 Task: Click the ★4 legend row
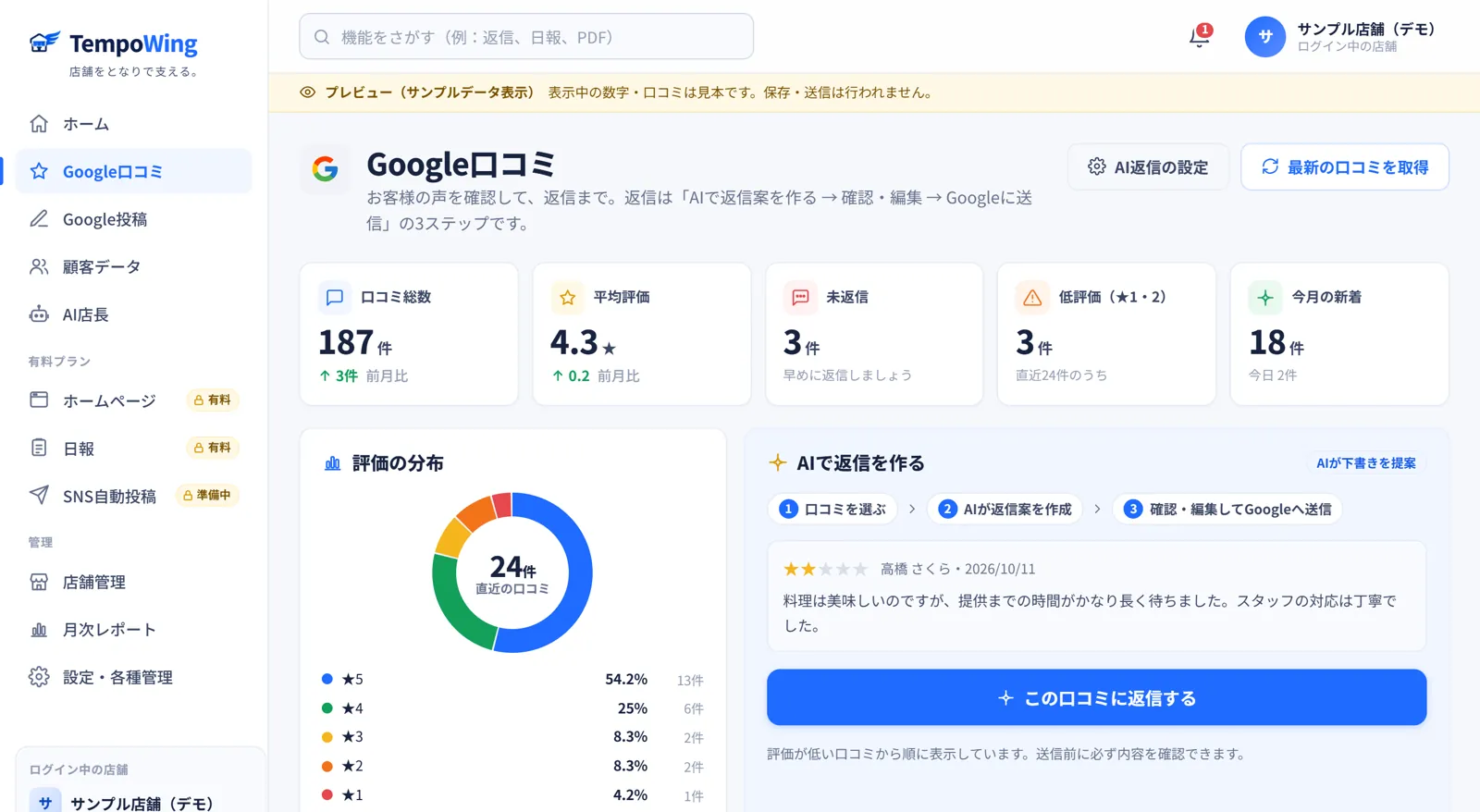[x=512, y=708]
